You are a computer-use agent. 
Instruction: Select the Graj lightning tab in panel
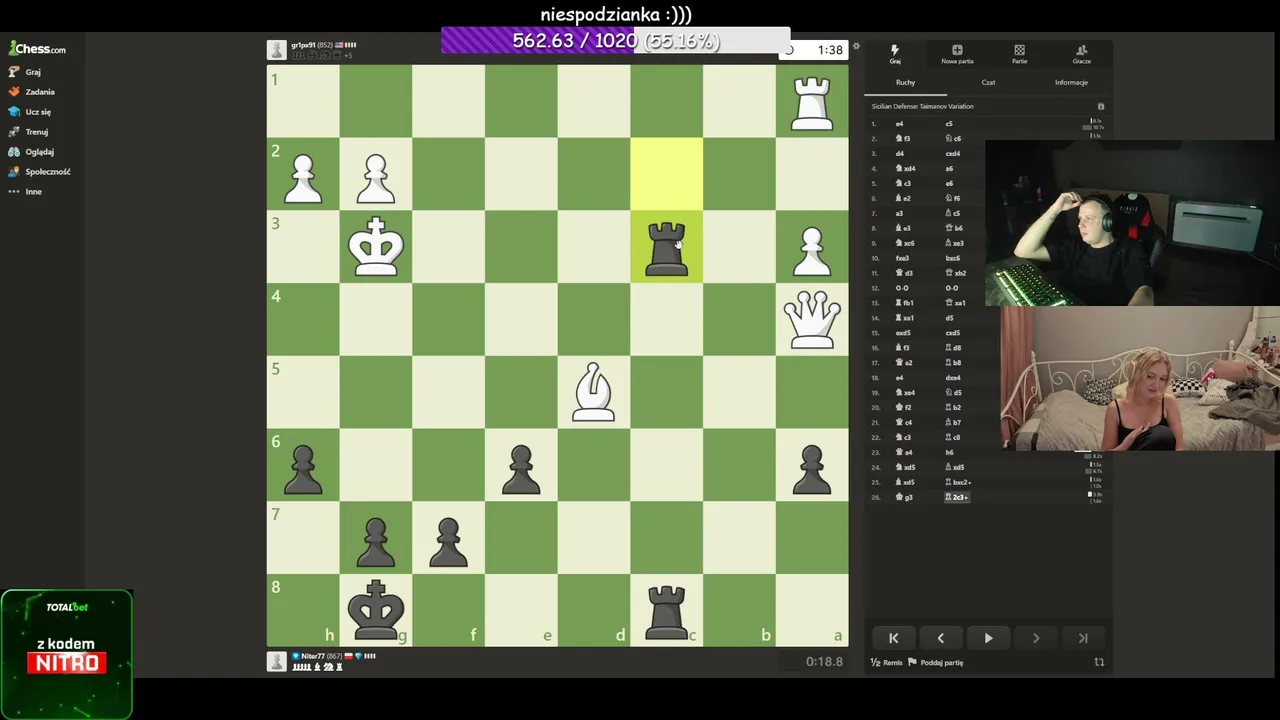click(895, 54)
